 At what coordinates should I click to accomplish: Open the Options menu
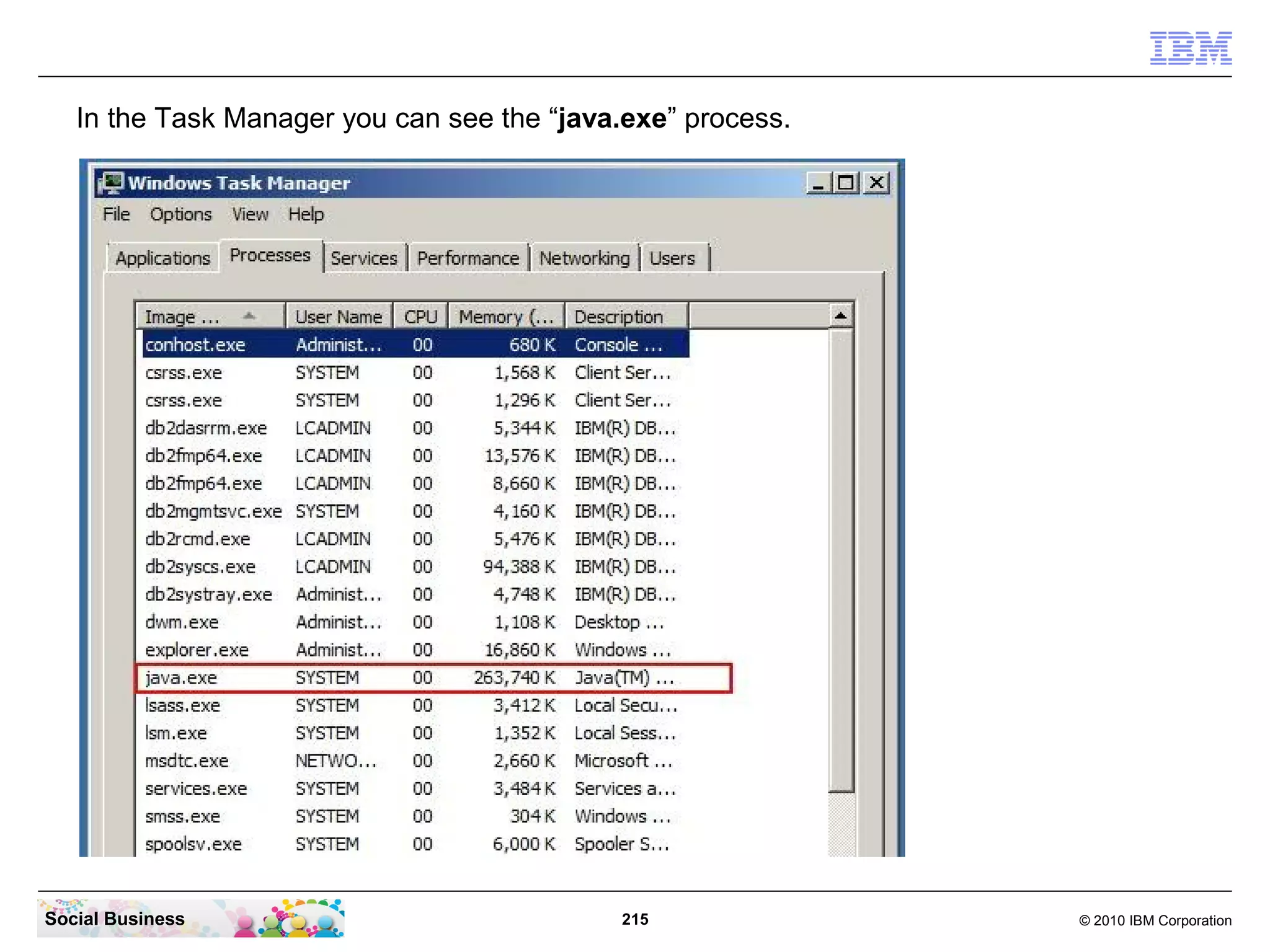pyautogui.click(x=181, y=214)
